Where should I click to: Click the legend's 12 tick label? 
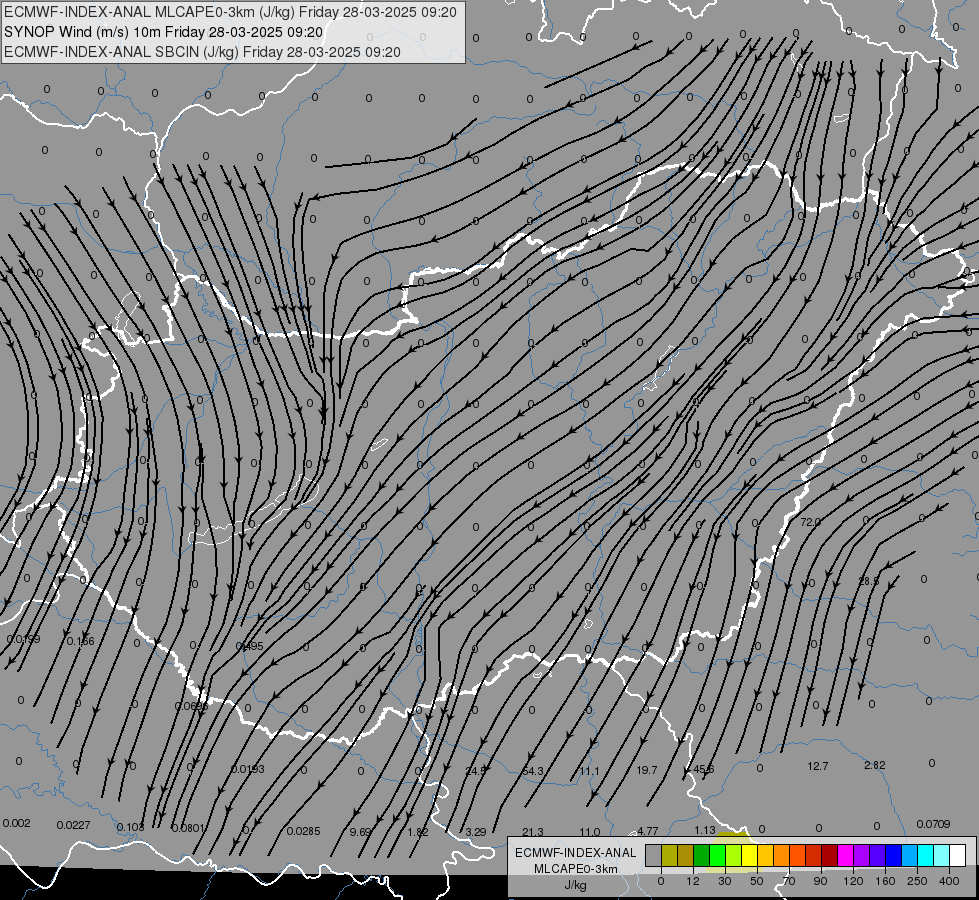(693, 881)
